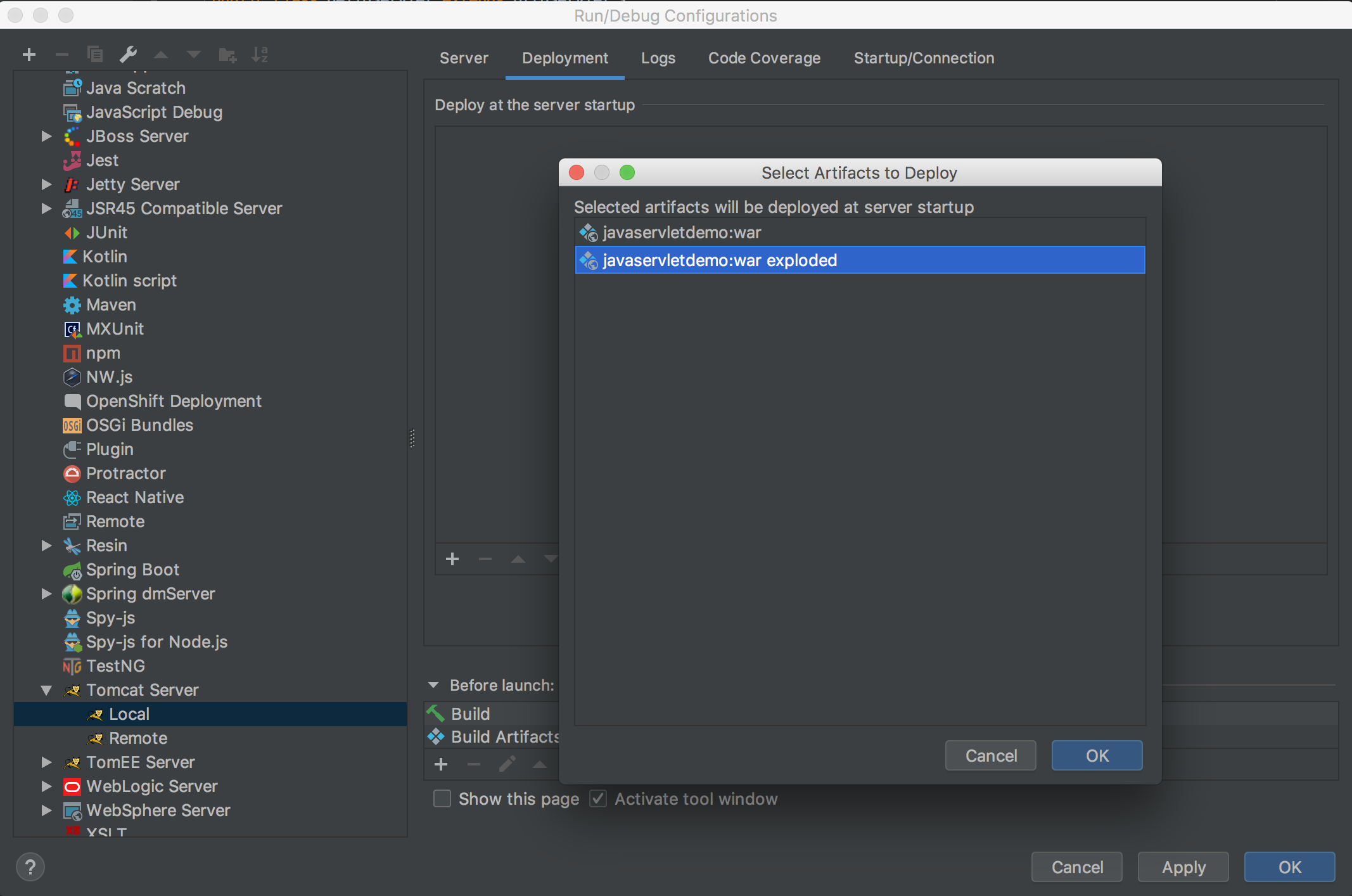
Task: Click the wrench edit defaults icon
Action: click(x=128, y=55)
